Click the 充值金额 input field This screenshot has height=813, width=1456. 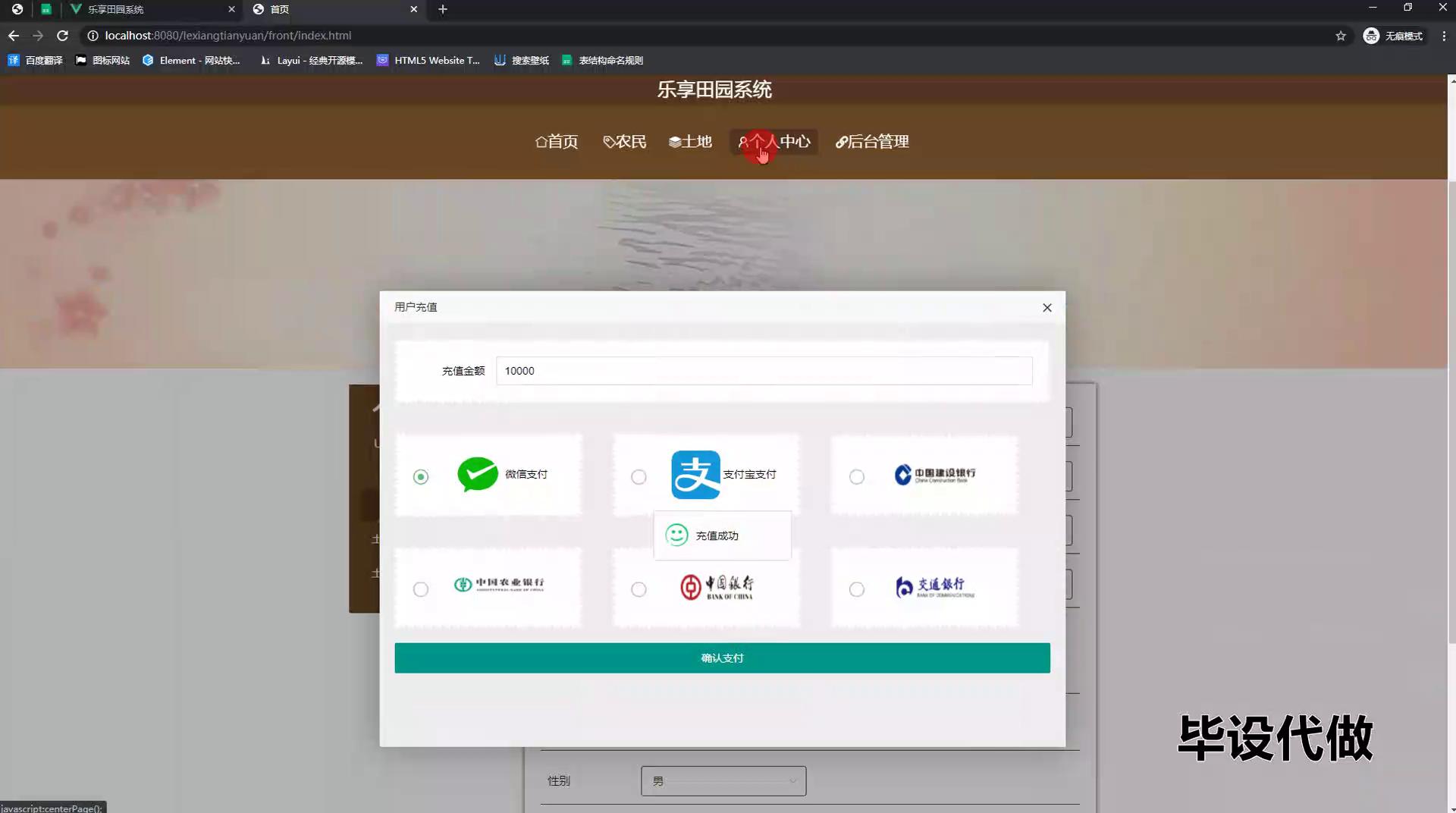click(x=763, y=371)
